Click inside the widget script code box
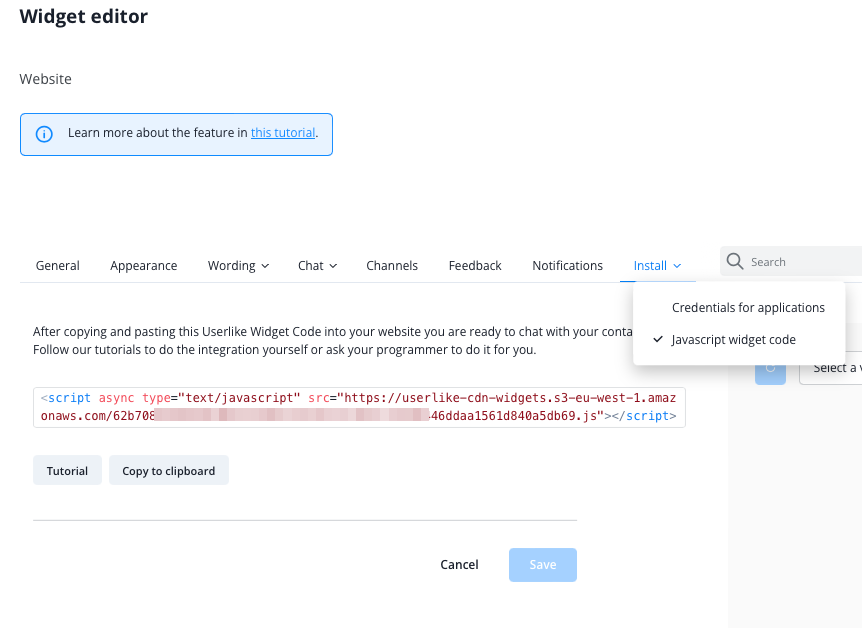The image size is (862, 628). coord(359,407)
